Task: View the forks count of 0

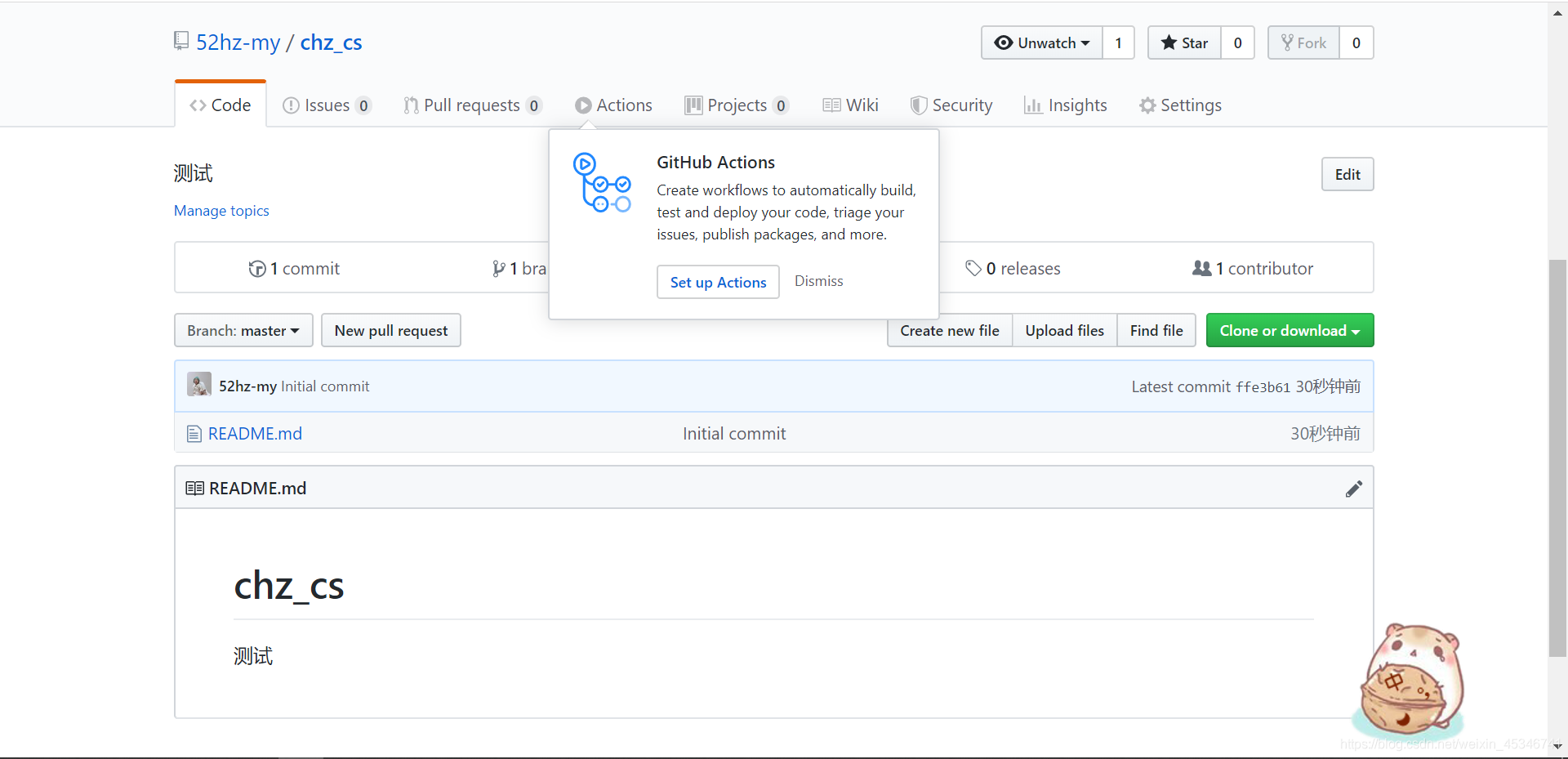Action: (1356, 43)
